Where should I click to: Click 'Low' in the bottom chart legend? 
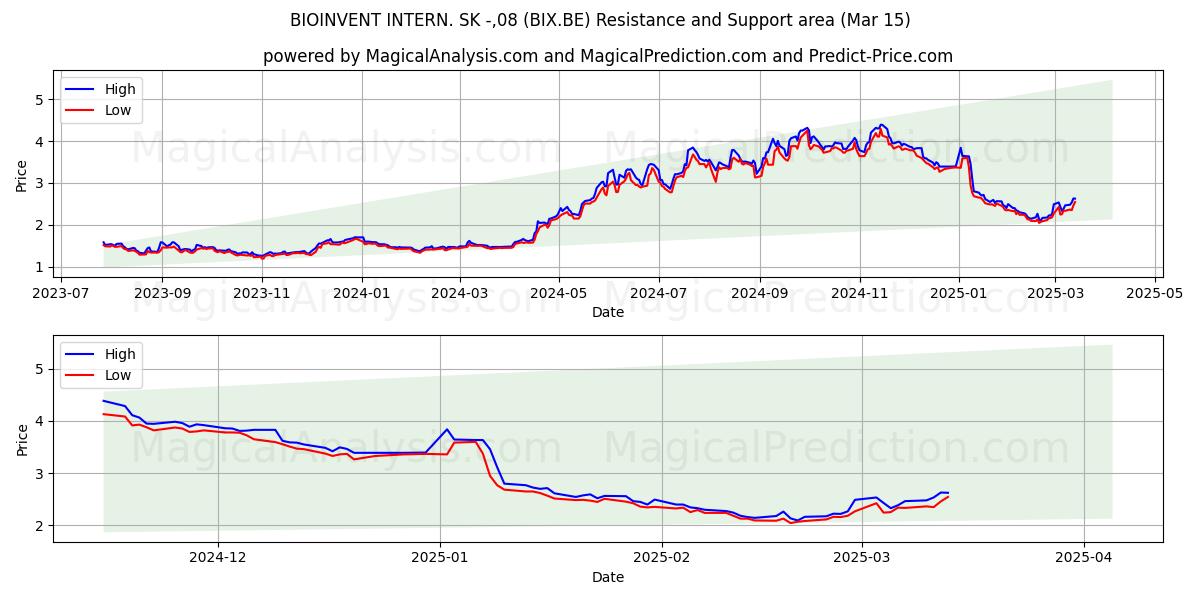point(118,375)
